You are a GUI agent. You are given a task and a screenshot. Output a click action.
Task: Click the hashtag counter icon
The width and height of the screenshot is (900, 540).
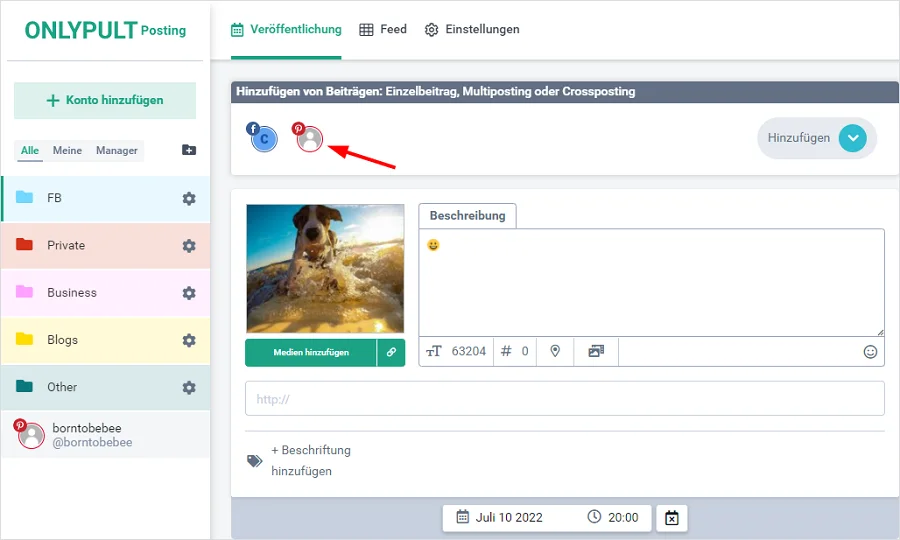pos(506,352)
